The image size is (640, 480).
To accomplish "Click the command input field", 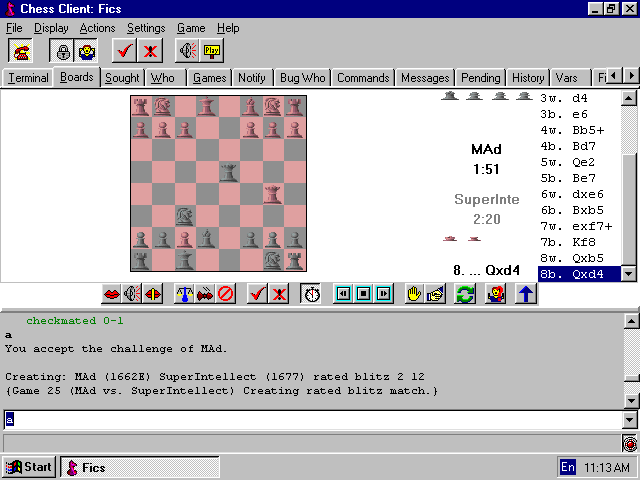I will click(x=313, y=420).
